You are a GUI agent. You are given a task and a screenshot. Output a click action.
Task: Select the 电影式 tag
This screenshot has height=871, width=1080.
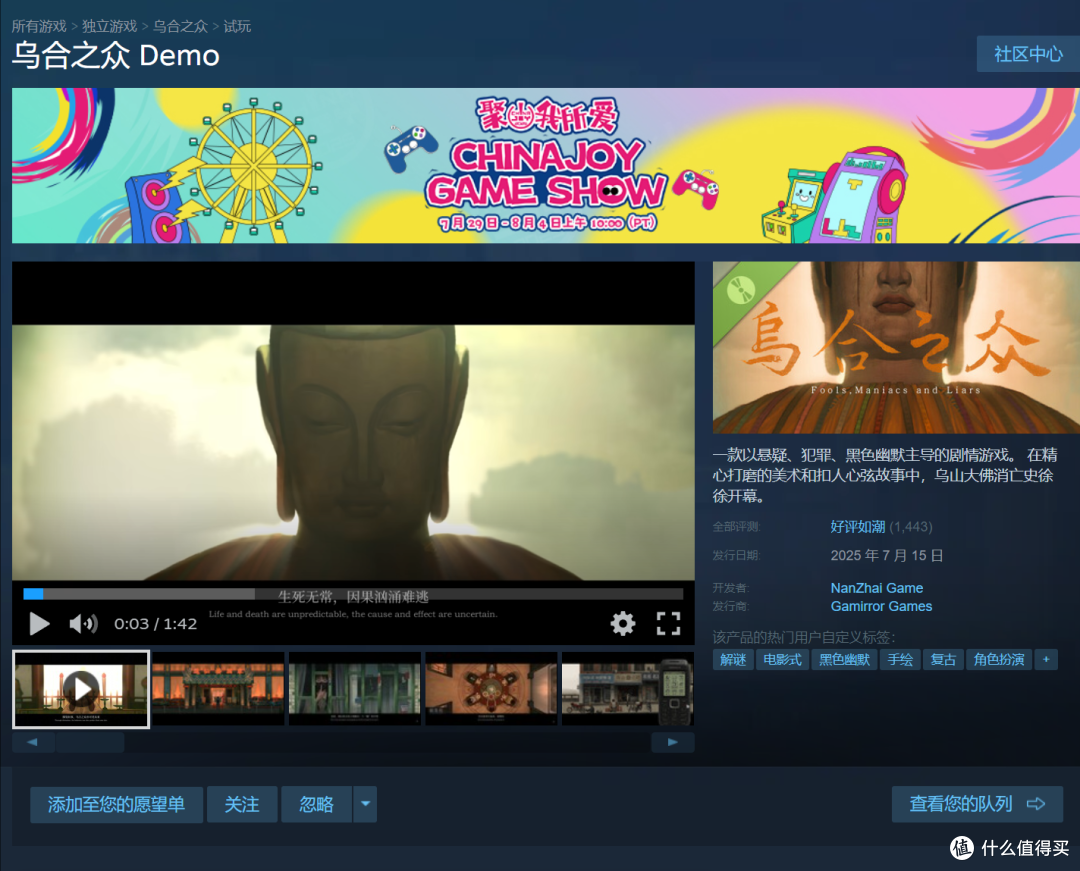782,660
